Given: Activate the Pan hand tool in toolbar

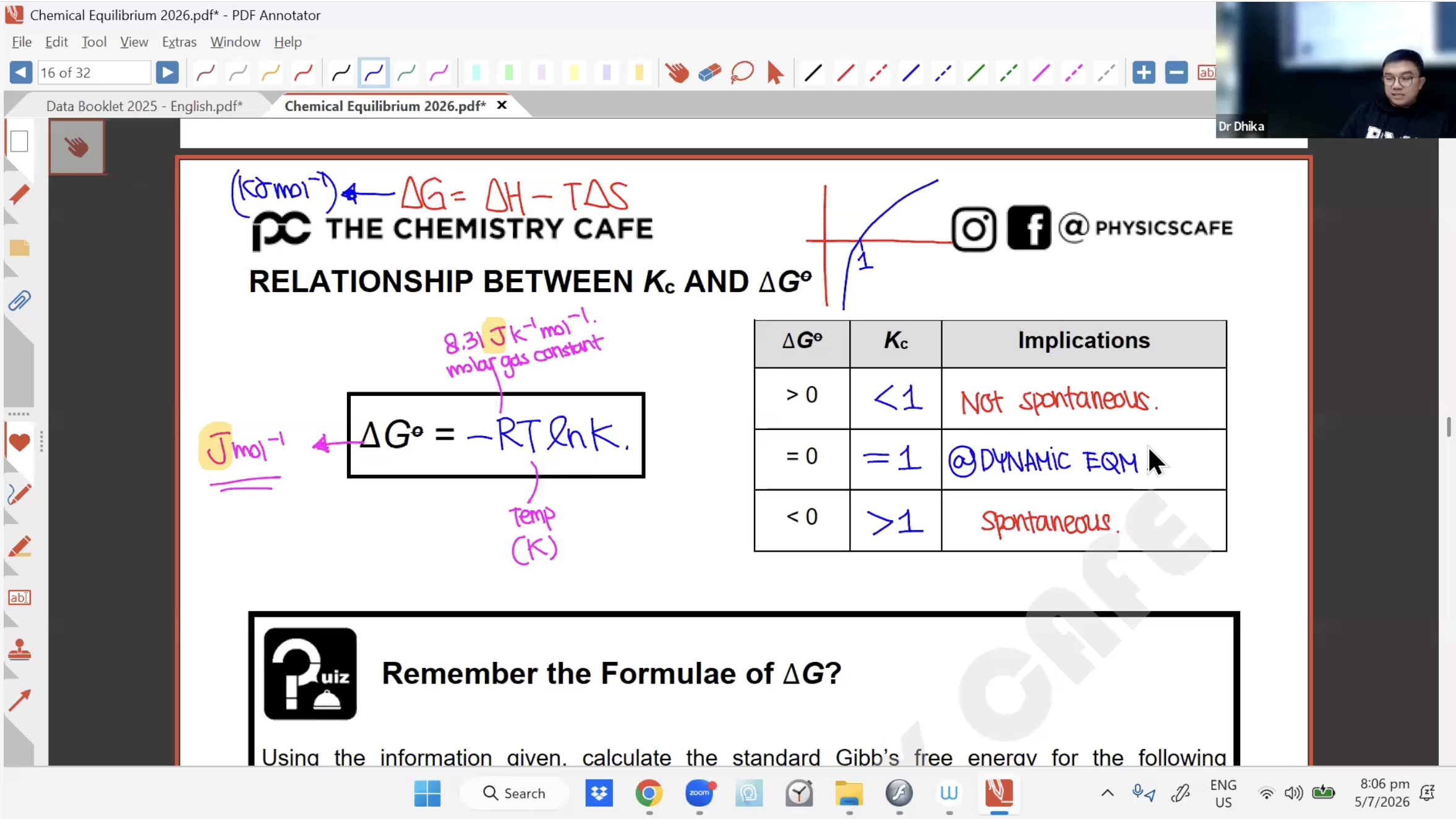Looking at the screenshot, I should coord(677,73).
